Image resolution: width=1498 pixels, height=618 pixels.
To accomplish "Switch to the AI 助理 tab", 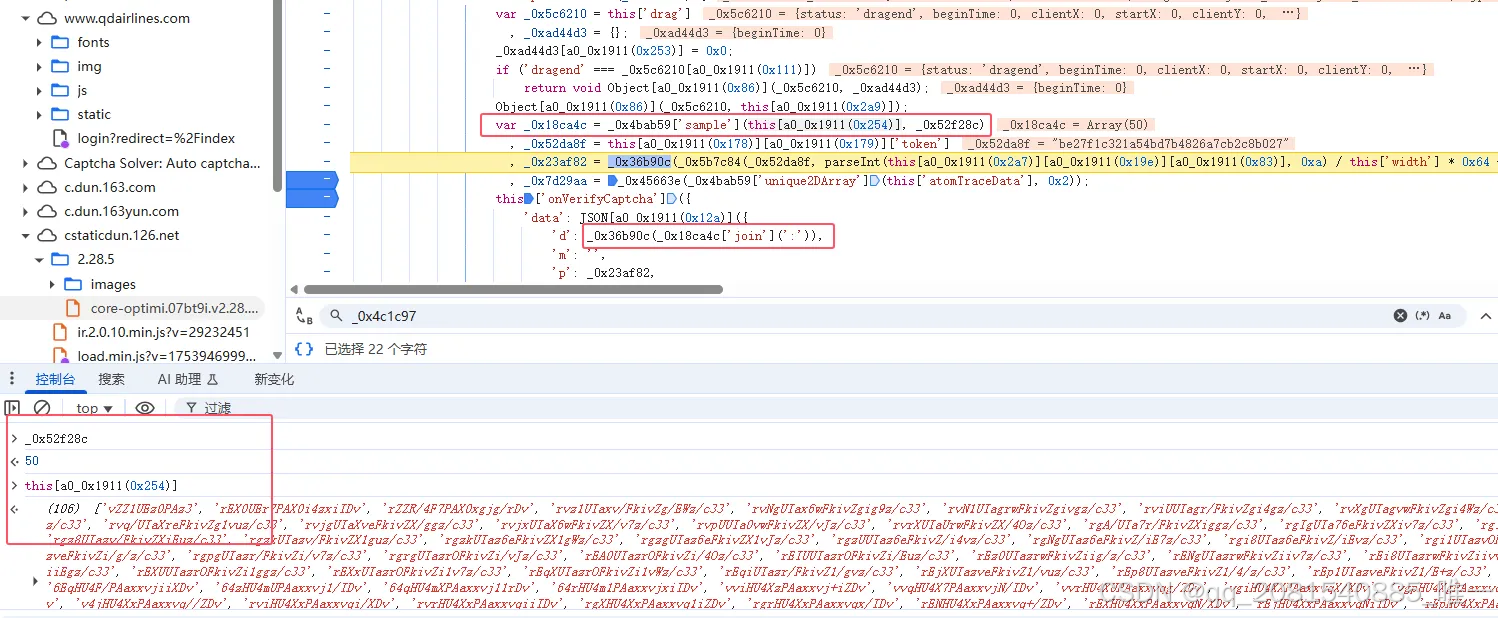I will (x=187, y=379).
